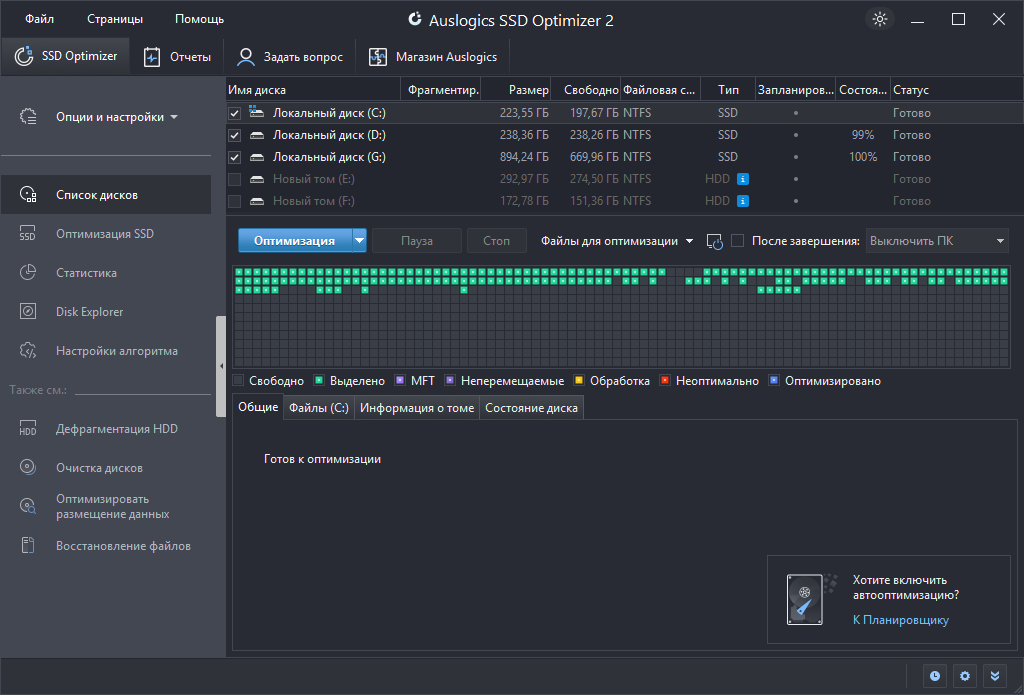This screenshot has width=1024, height=695.
Task: Expand the Optimization button dropdown arrow
Action: click(x=359, y=241)
